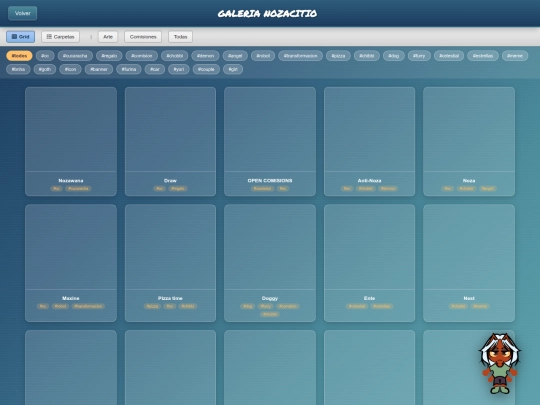
Task: Click the Volver back button
Action: point(22,13)
